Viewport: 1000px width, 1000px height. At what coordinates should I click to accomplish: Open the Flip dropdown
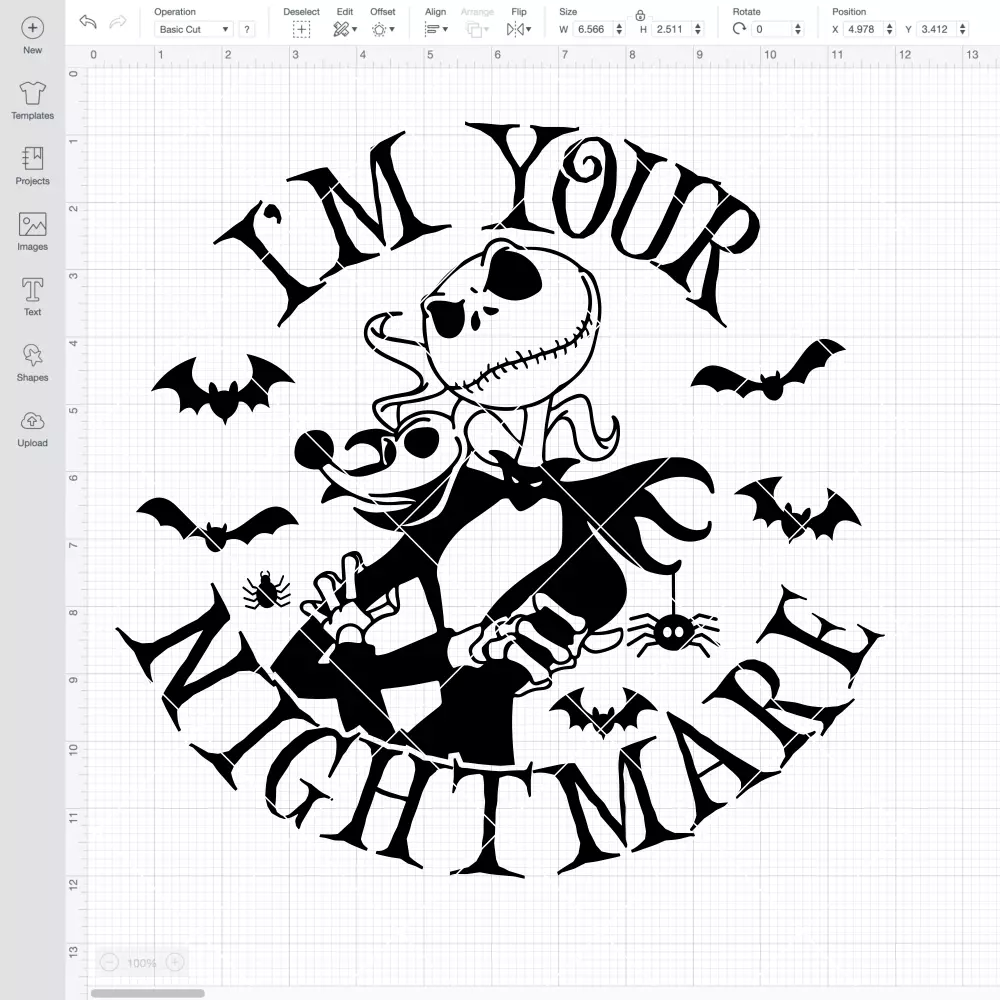point(519,29)
